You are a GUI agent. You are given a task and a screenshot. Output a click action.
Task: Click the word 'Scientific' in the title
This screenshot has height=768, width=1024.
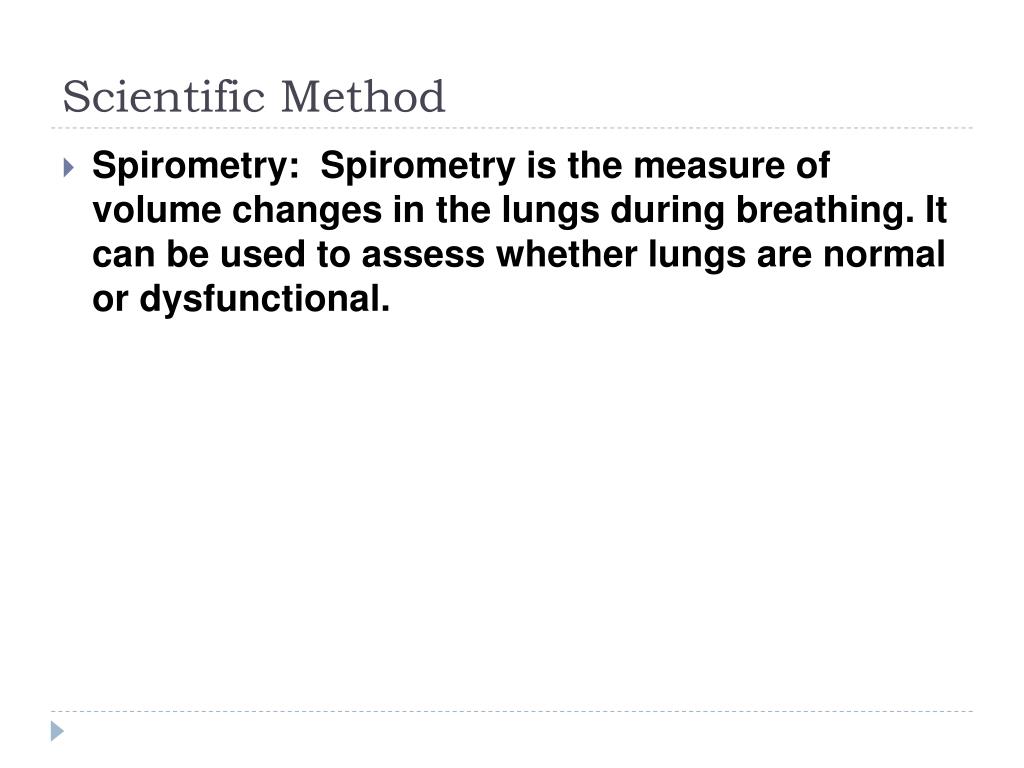click(163, 98)
